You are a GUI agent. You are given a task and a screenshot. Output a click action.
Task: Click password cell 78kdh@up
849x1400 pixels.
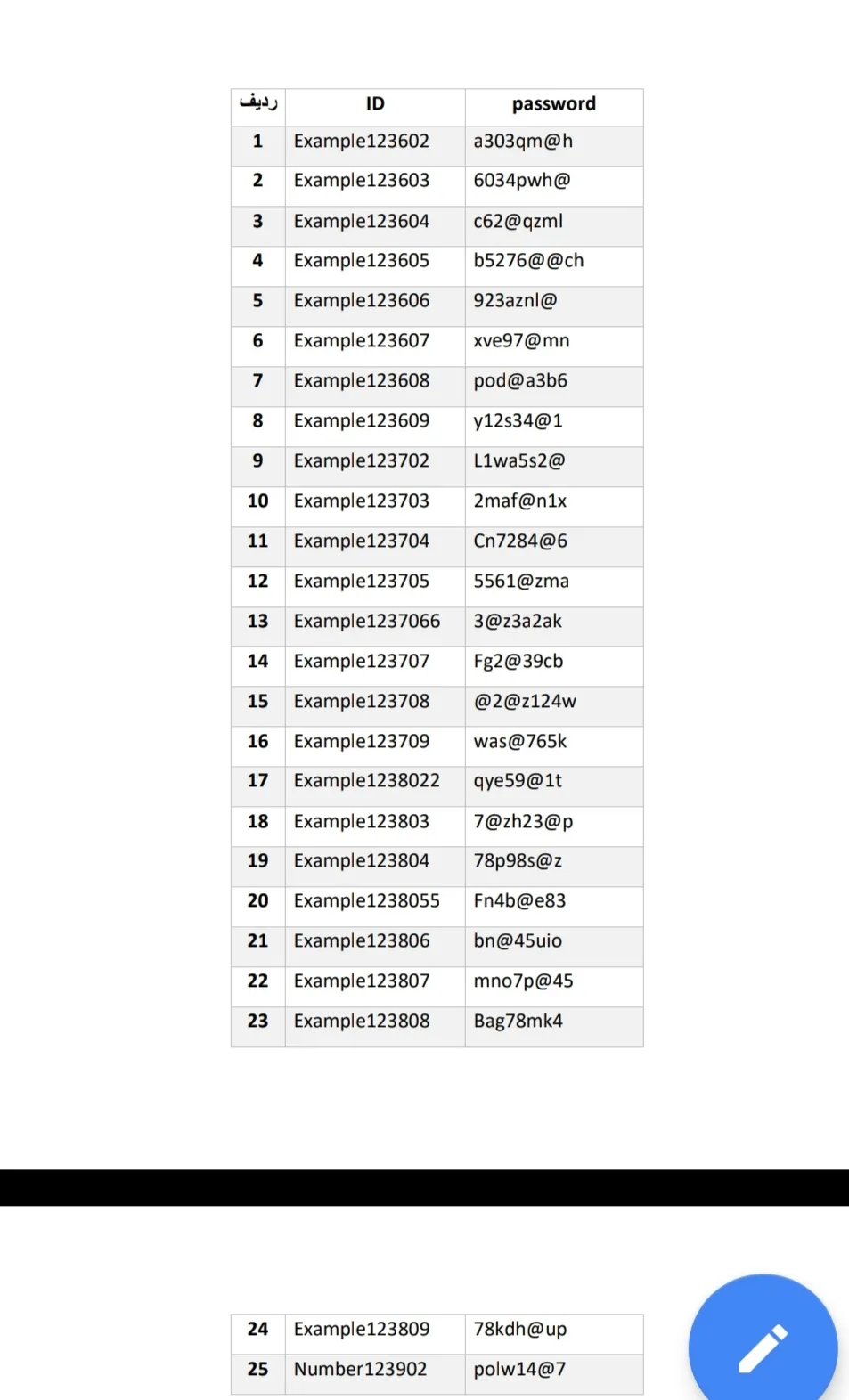tap(520, 1330)
